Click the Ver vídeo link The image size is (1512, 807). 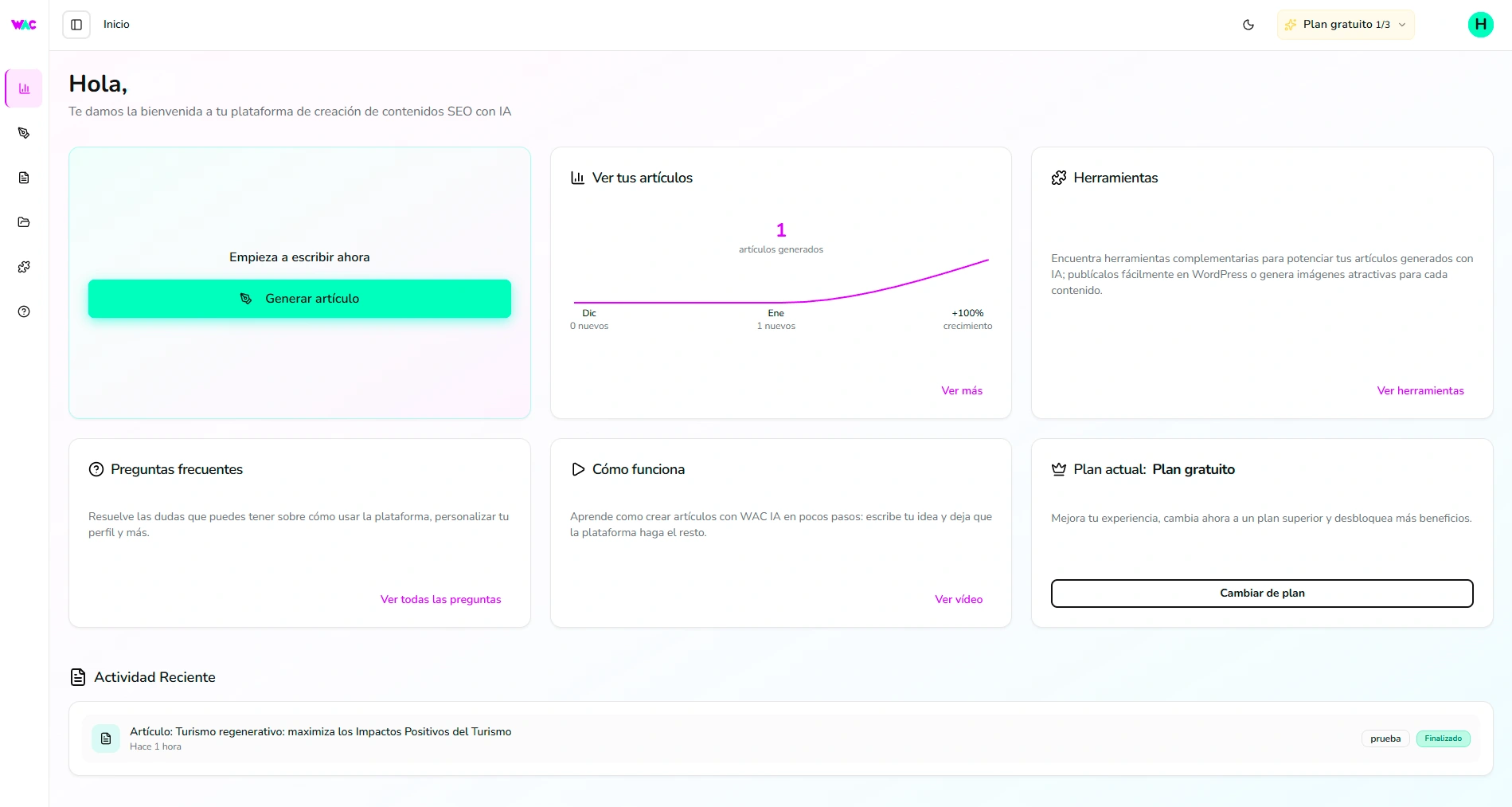pos(959,599)
